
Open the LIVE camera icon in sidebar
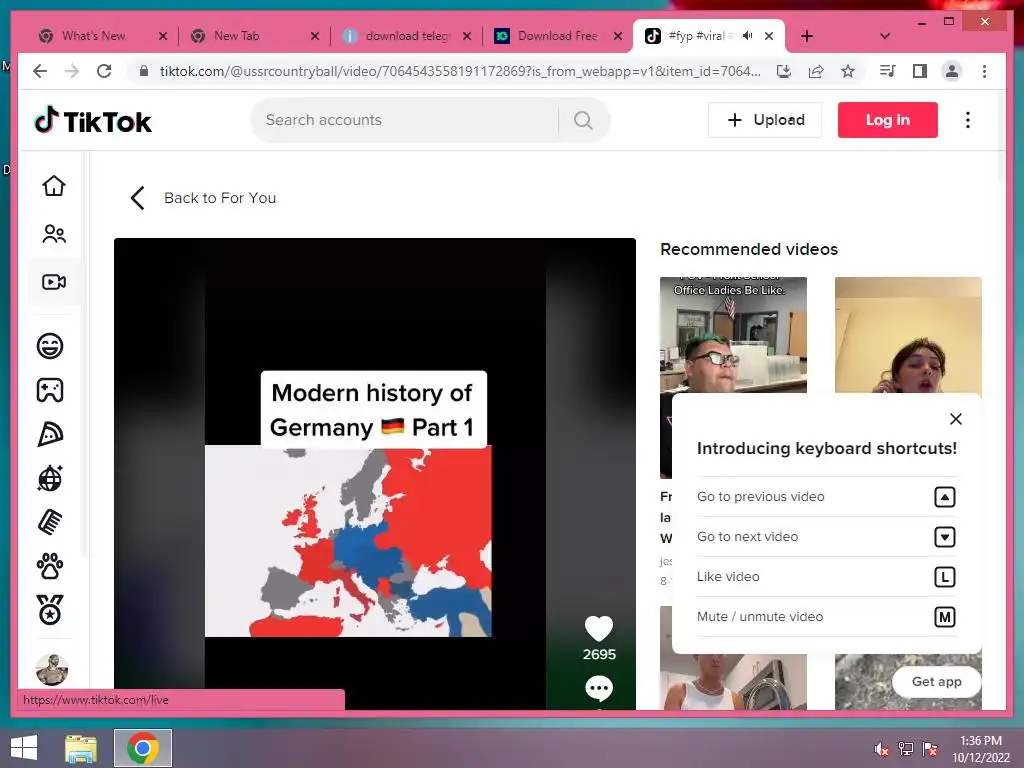pyautogui.click(x=54, y=282)
